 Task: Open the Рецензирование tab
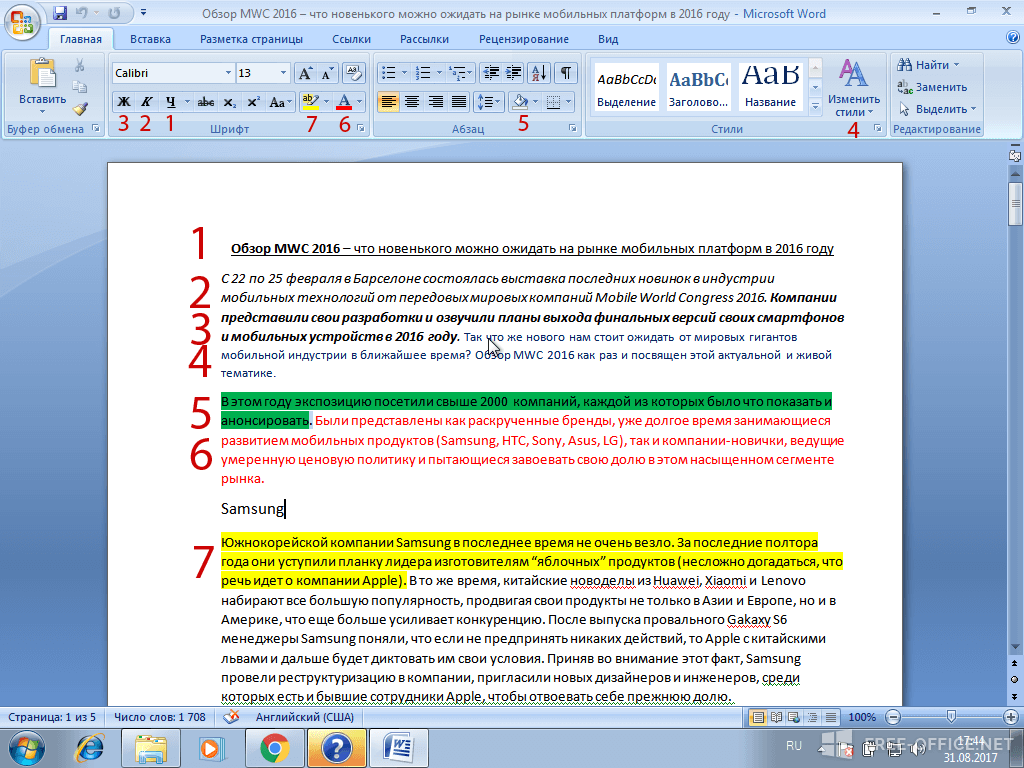[x=524, y=39]
